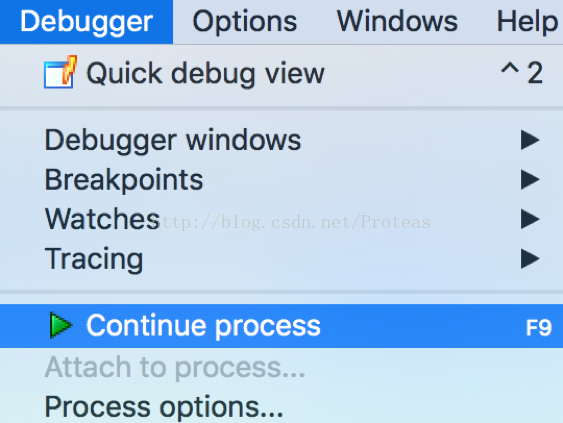The image size is (563, 423).
Task: Choose the Debugger windows entry label
Action: coord(173,140)
